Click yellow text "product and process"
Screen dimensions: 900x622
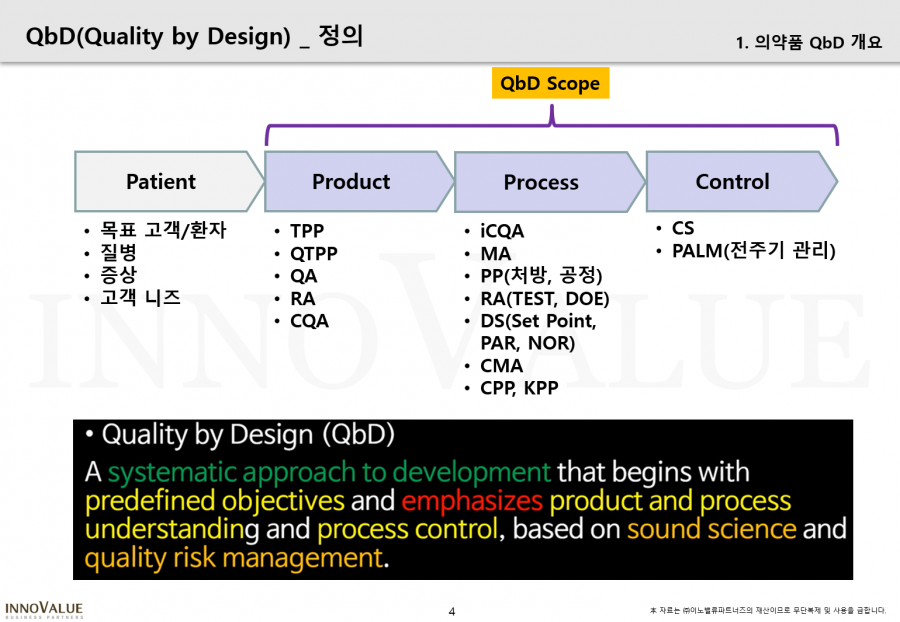click(x=670, y=501)
